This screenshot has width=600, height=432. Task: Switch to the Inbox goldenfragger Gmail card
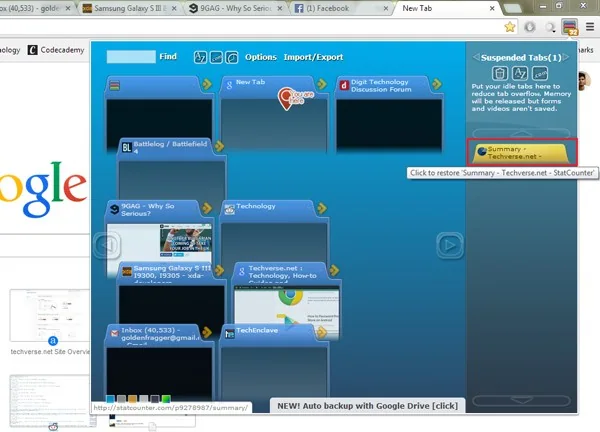(159, 360)
